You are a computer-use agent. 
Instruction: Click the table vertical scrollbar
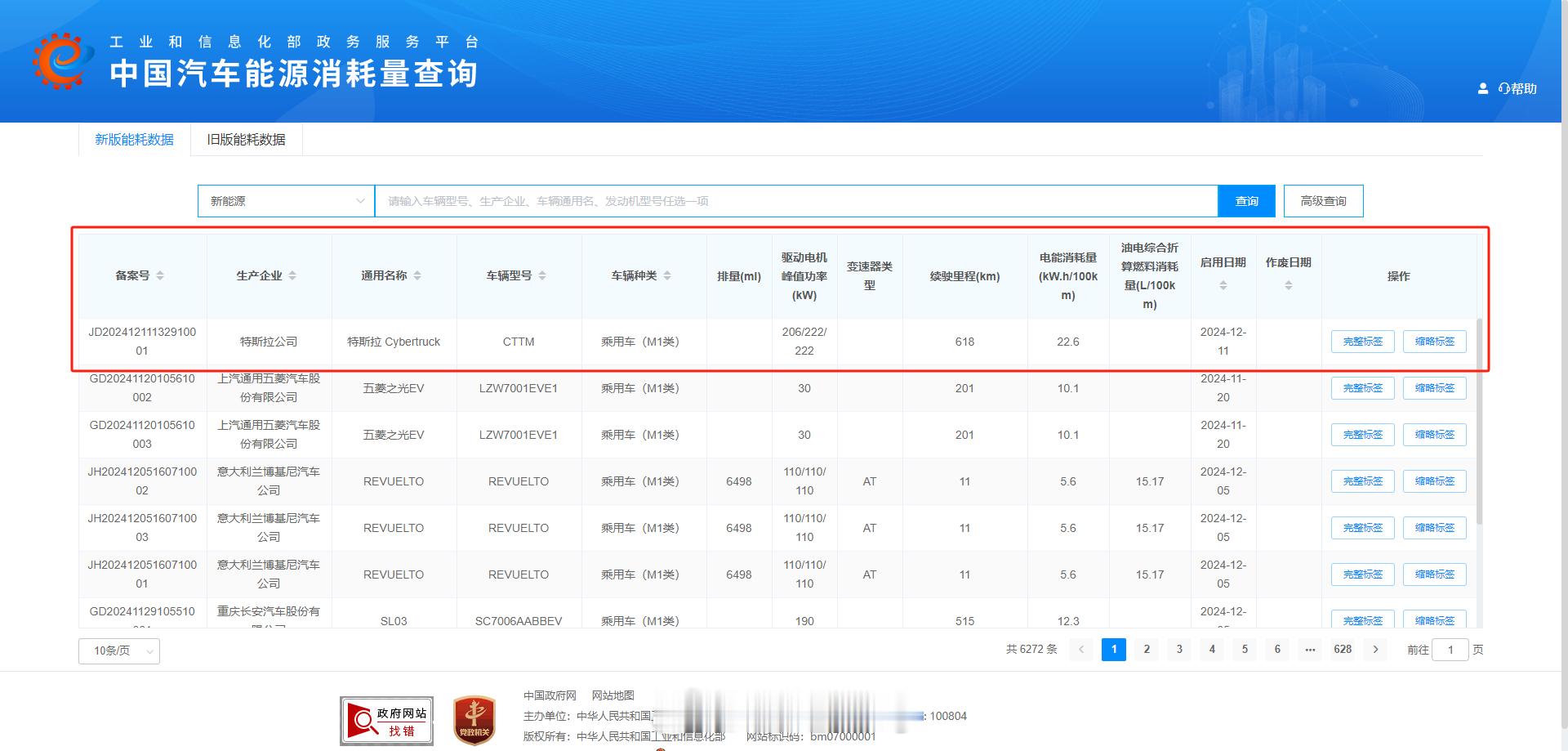1480,421
